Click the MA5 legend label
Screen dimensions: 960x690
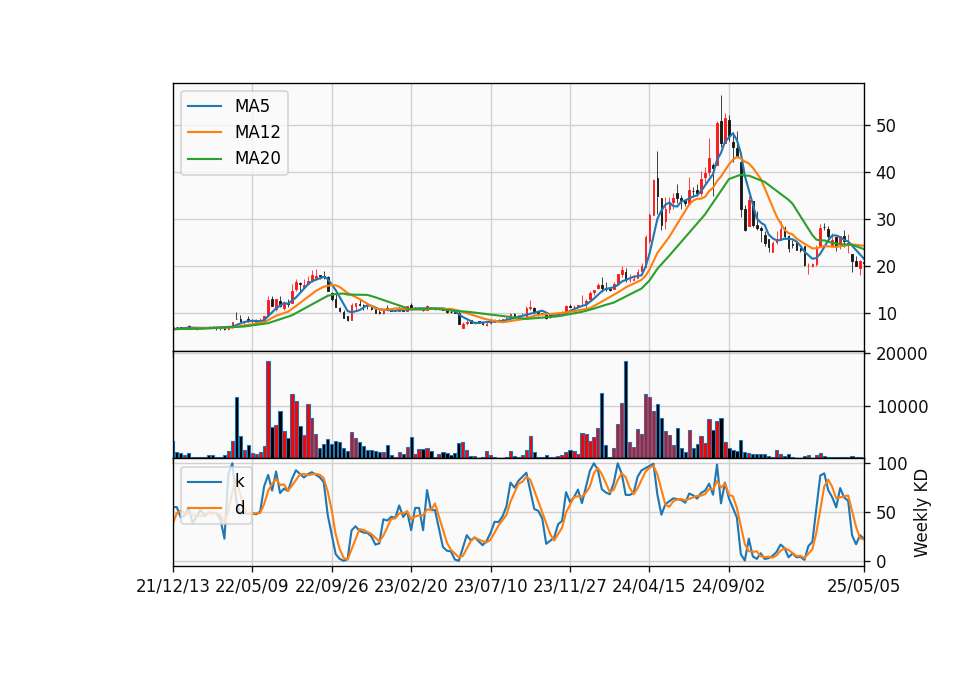(252, 106)
